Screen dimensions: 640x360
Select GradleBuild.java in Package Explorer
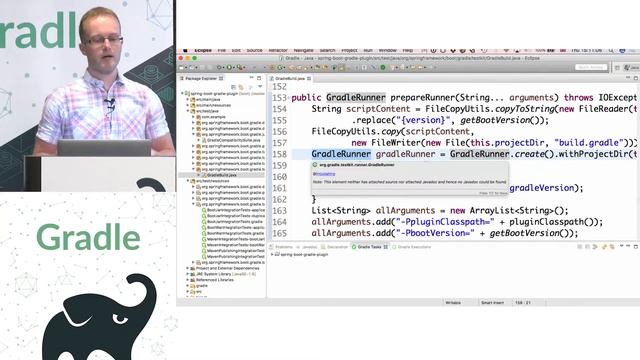click(x=222, y=175)
